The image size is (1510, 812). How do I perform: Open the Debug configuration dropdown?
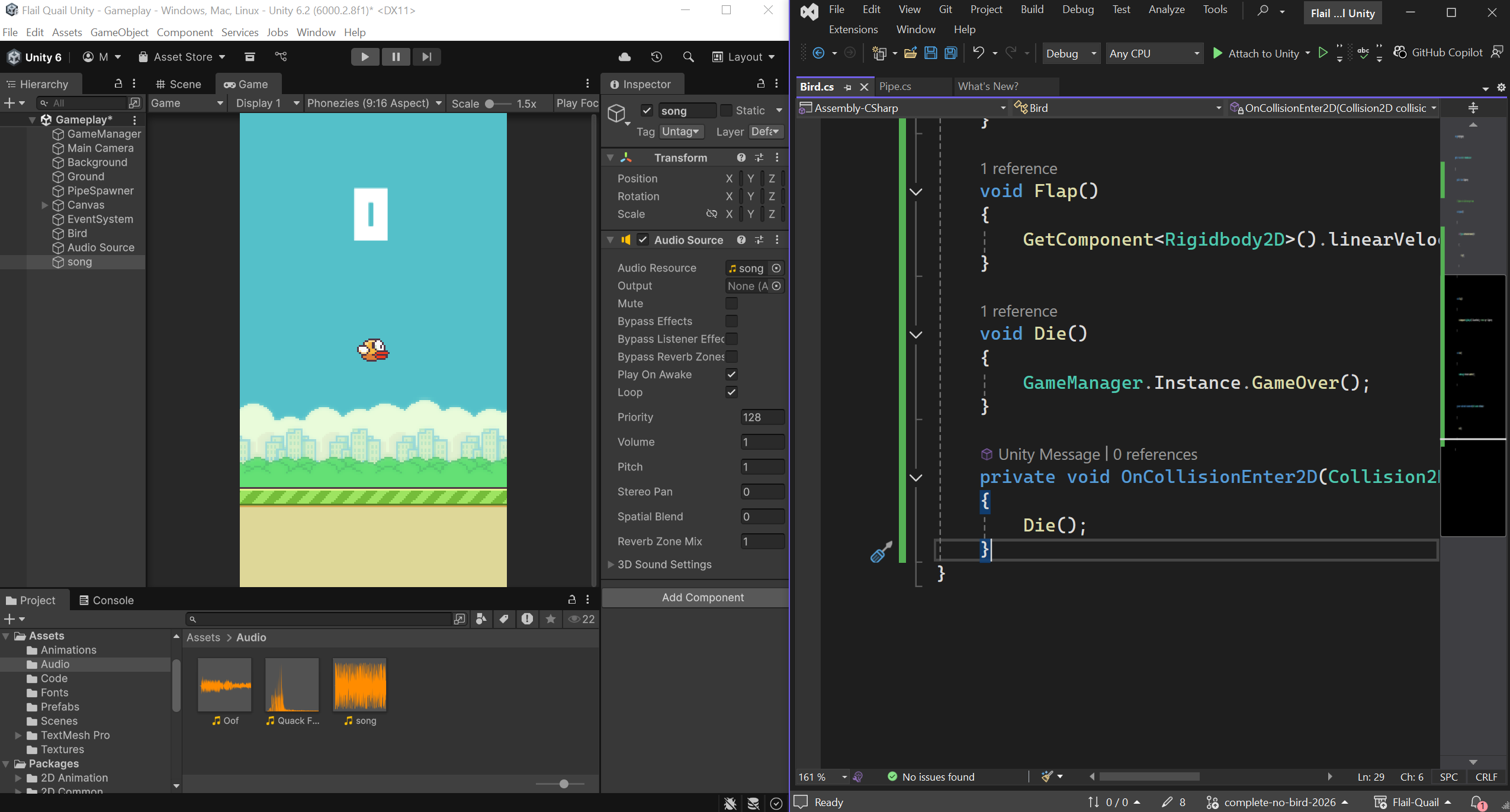click(1071, 53)
